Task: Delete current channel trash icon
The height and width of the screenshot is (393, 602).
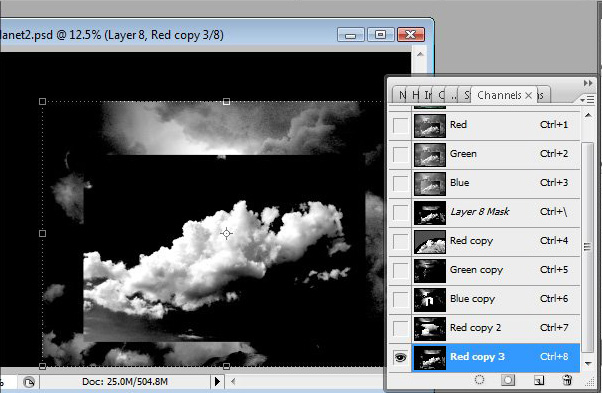Action: [567, 380]
